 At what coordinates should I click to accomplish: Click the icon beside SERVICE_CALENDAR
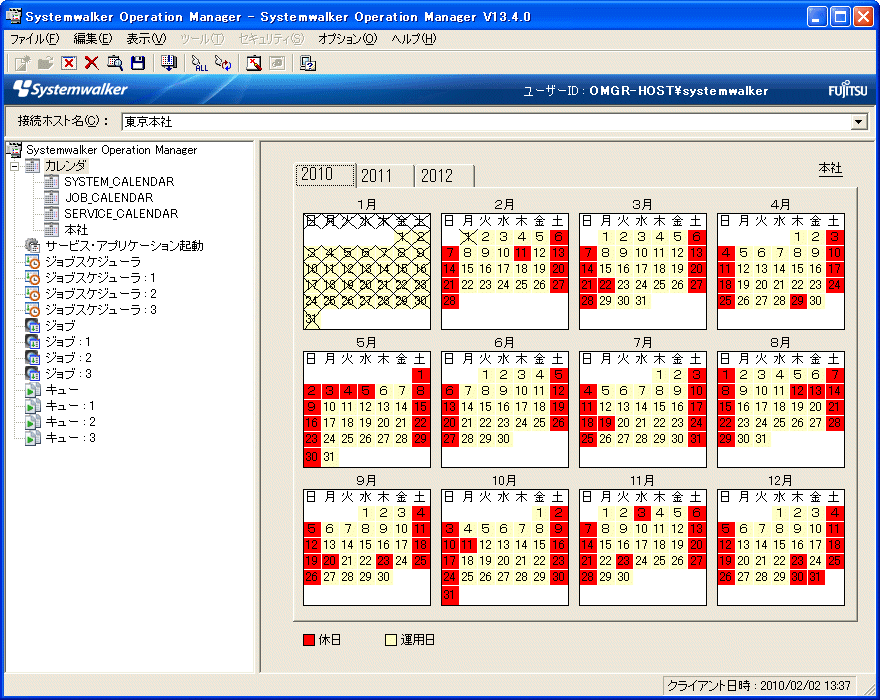point(51,214)
